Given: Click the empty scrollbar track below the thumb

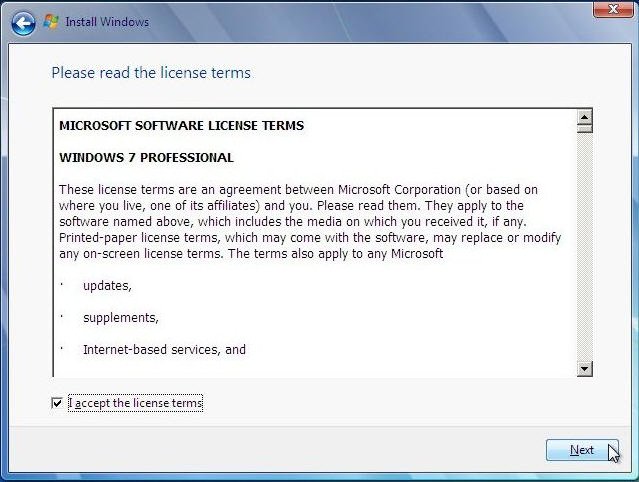Looking at the screenshot, I should click(585, 250).
